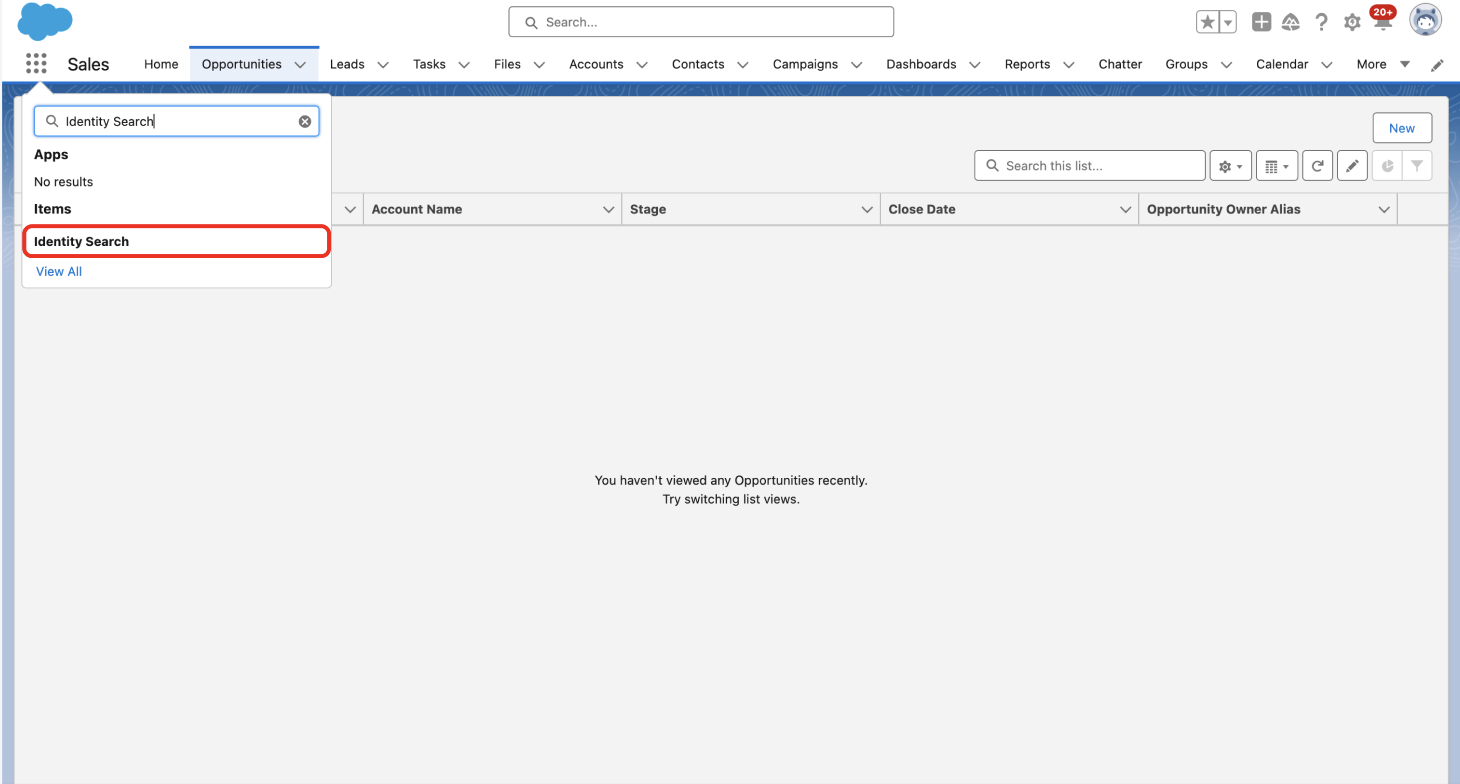Click in the app launcher search field
The height and width of the screenshot is (784, 1460).
[176, 121]
